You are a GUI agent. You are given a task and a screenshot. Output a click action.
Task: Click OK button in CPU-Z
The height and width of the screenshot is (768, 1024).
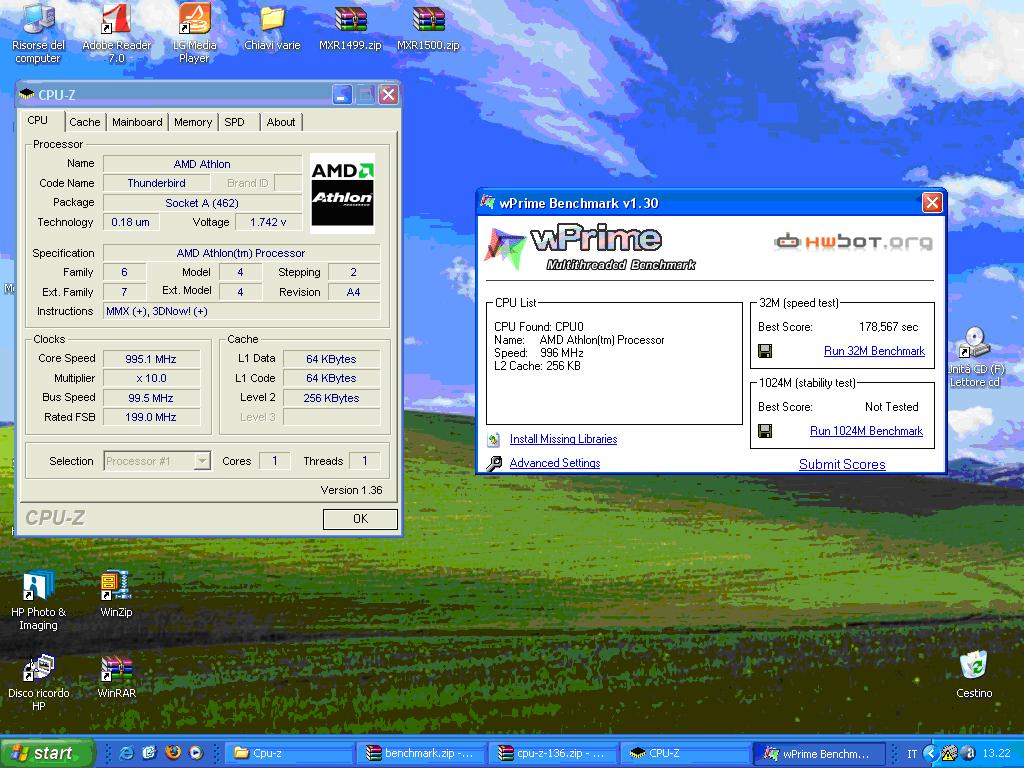coord(360,519)
